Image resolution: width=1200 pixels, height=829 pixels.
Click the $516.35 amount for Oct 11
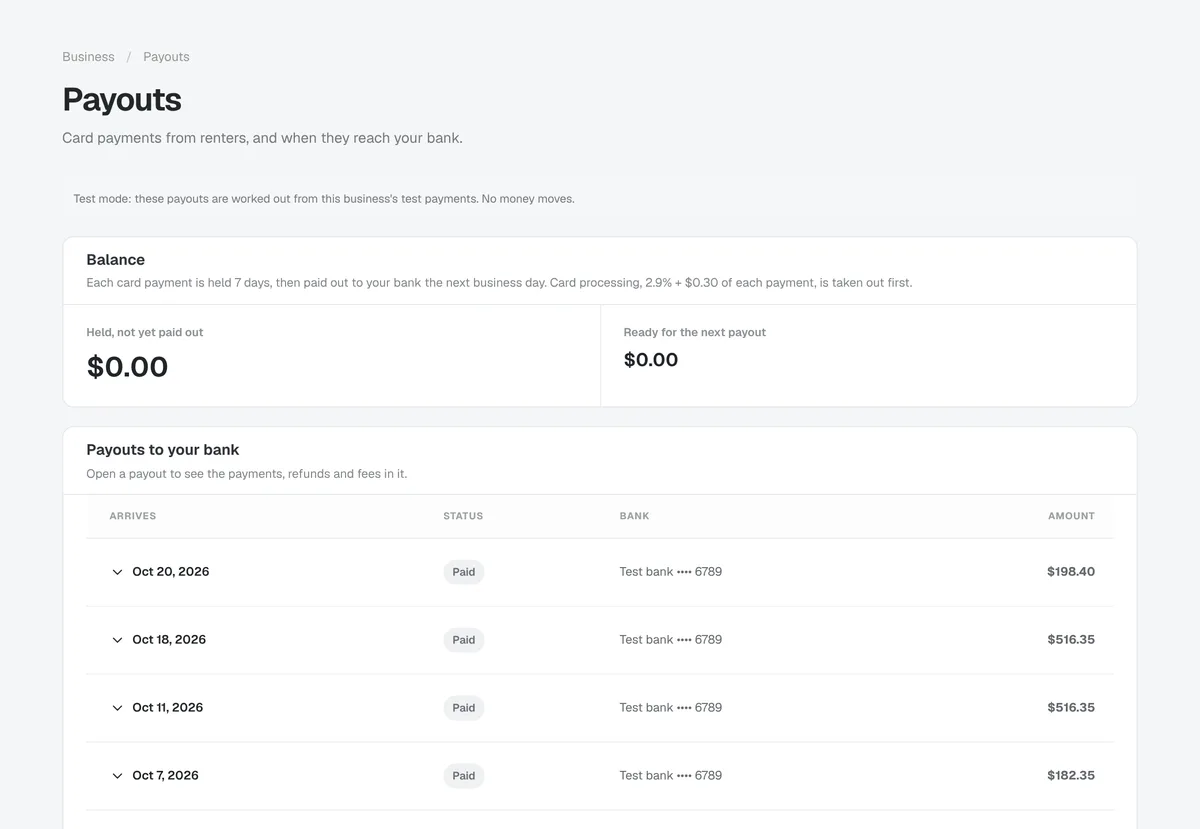(1071, 708)
